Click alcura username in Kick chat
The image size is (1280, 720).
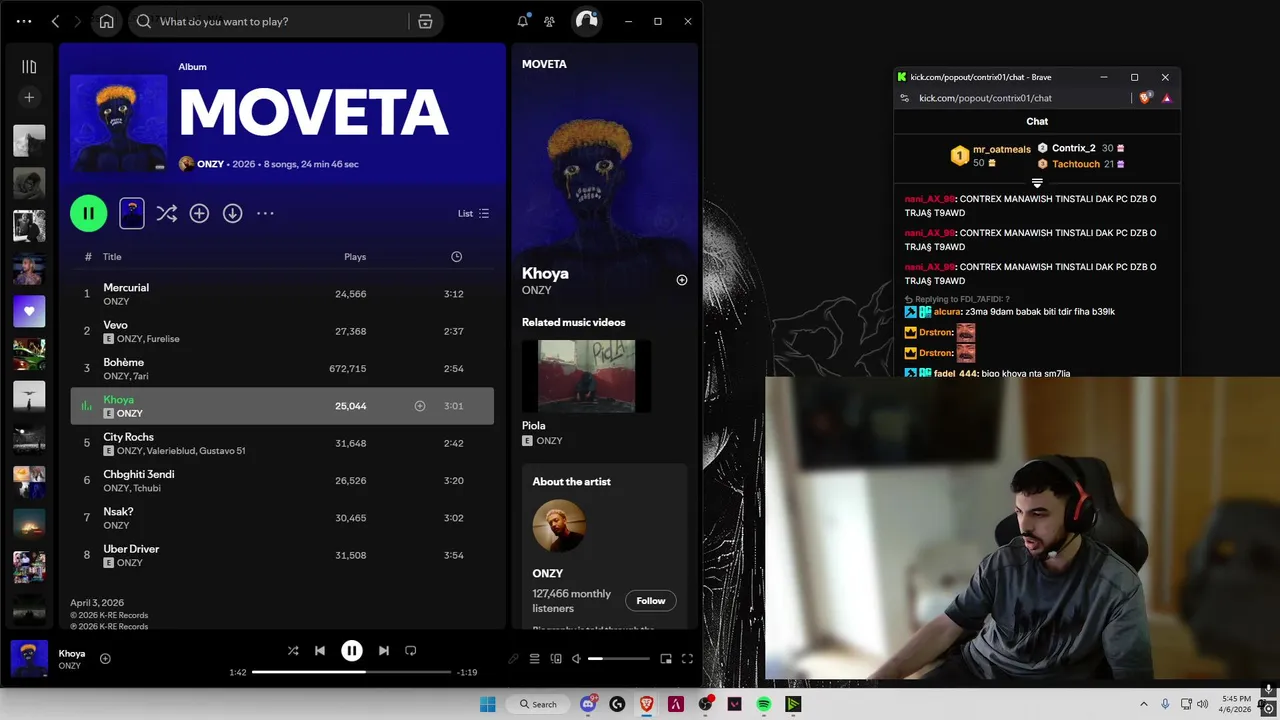click(947, 312)
